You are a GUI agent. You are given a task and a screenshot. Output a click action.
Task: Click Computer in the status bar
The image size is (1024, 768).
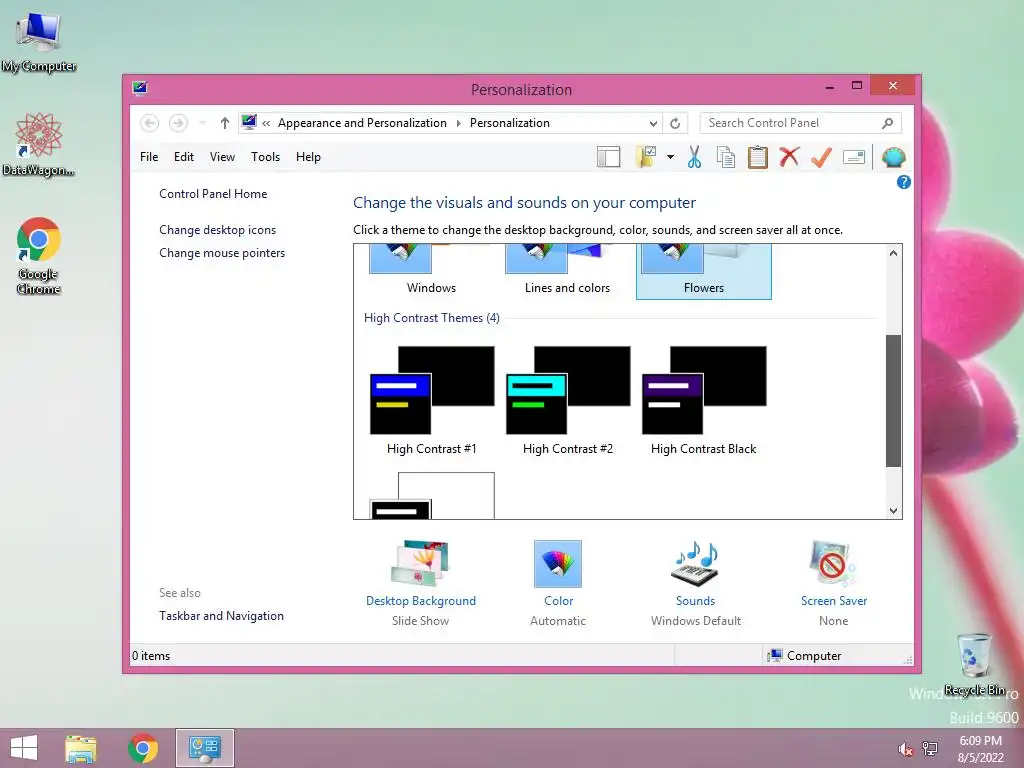coord(805,656)
